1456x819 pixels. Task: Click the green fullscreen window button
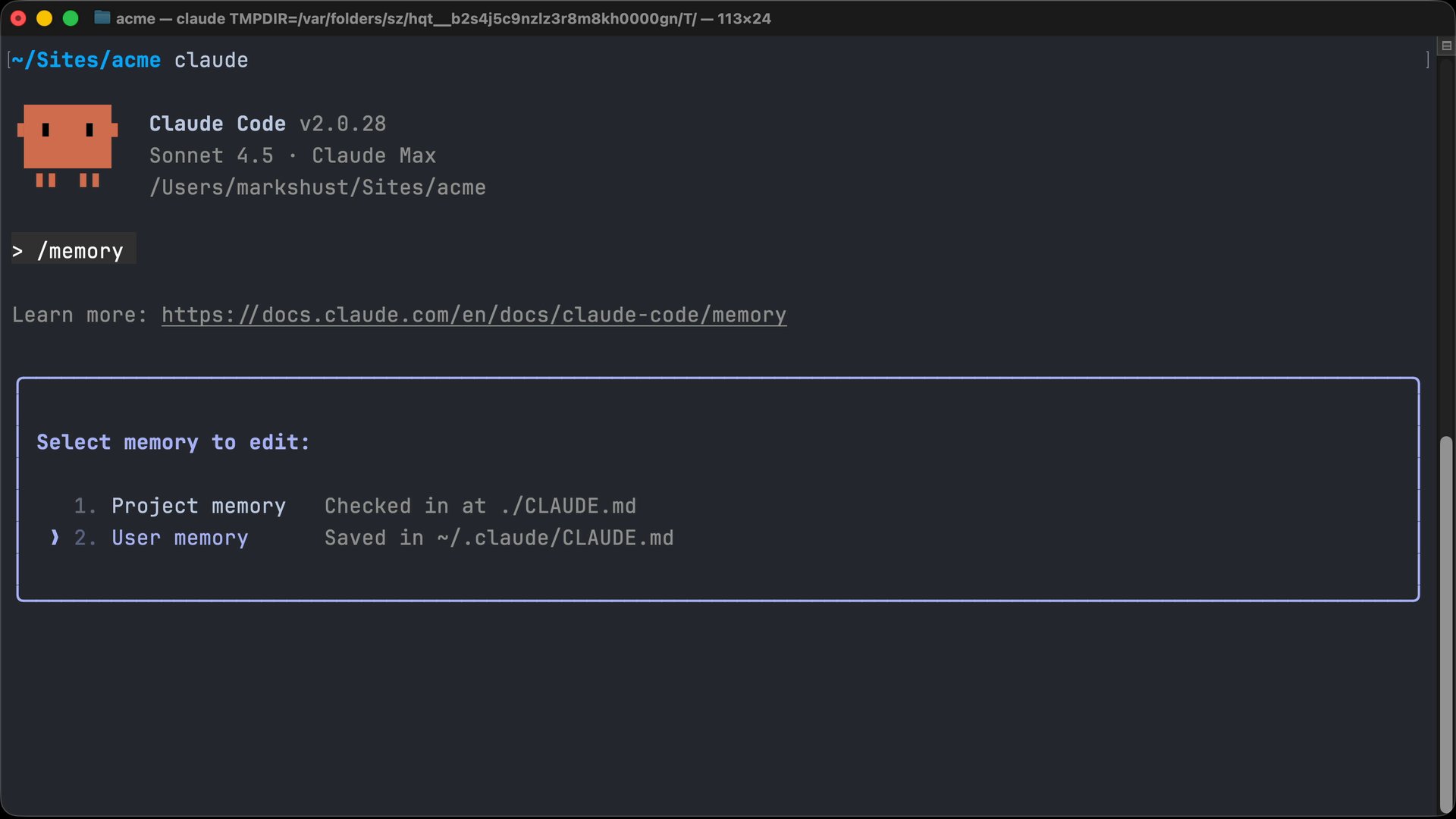71,18
